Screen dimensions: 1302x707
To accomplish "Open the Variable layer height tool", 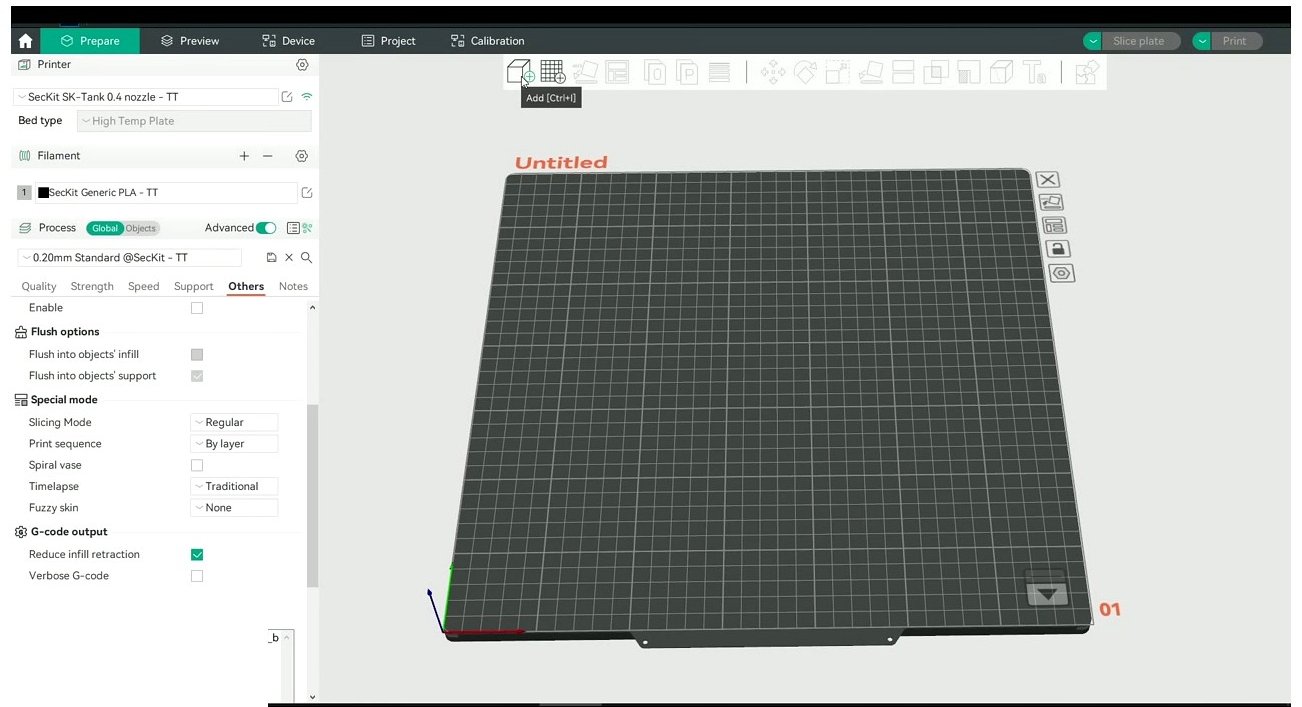I will tap(719, 72).
